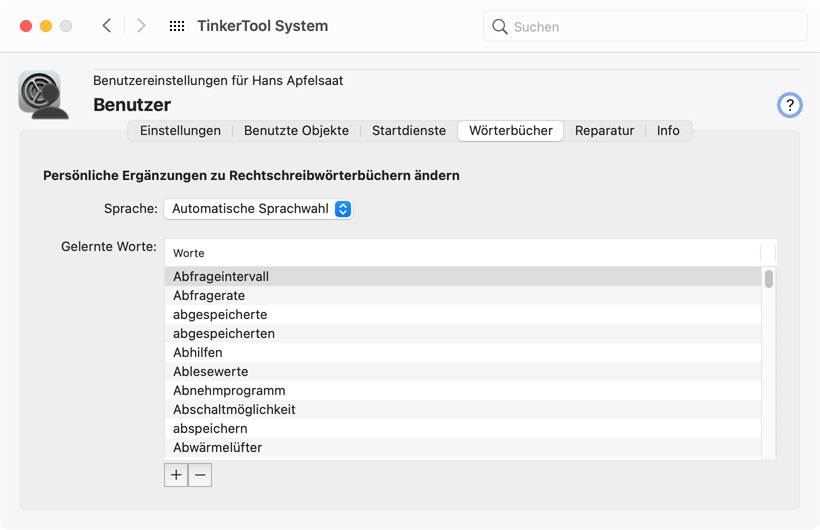Show all panes via the grid icon
Screen dimensions: 820x530
point(177,26)
